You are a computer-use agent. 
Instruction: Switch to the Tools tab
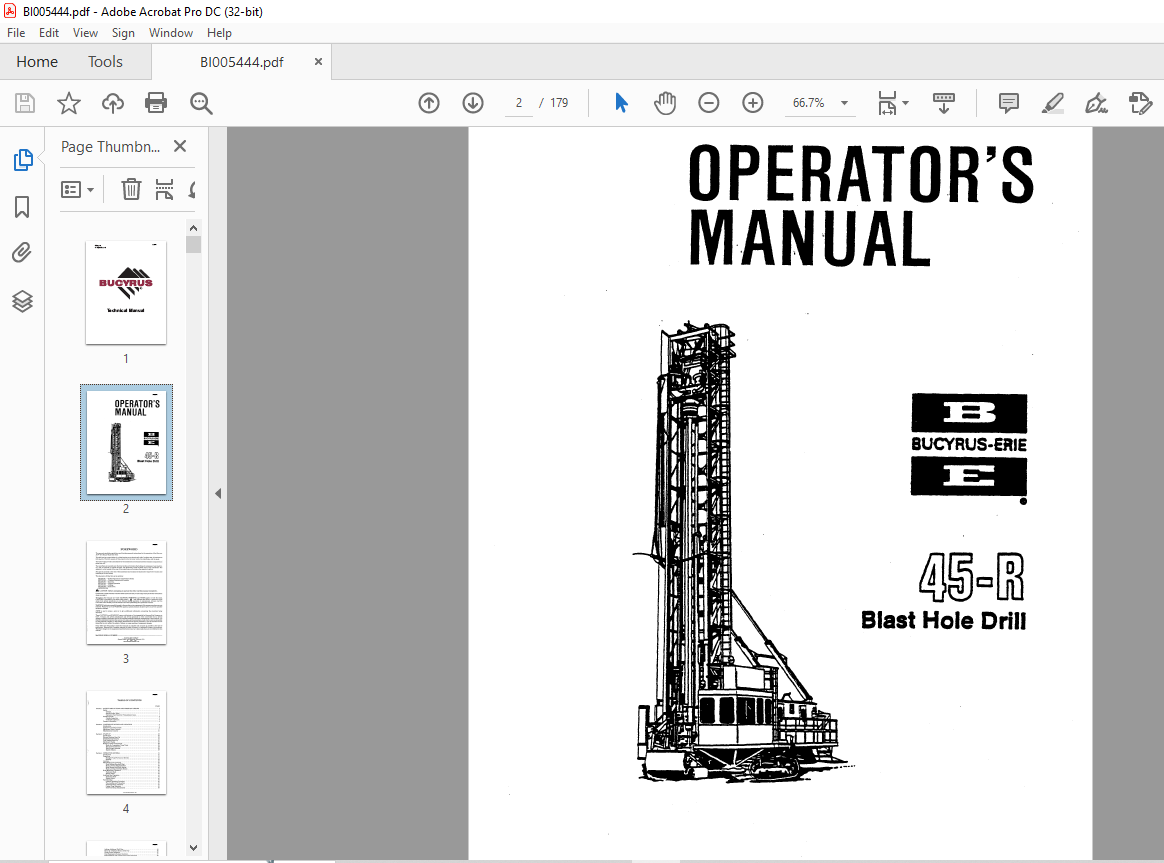point(105,62)
